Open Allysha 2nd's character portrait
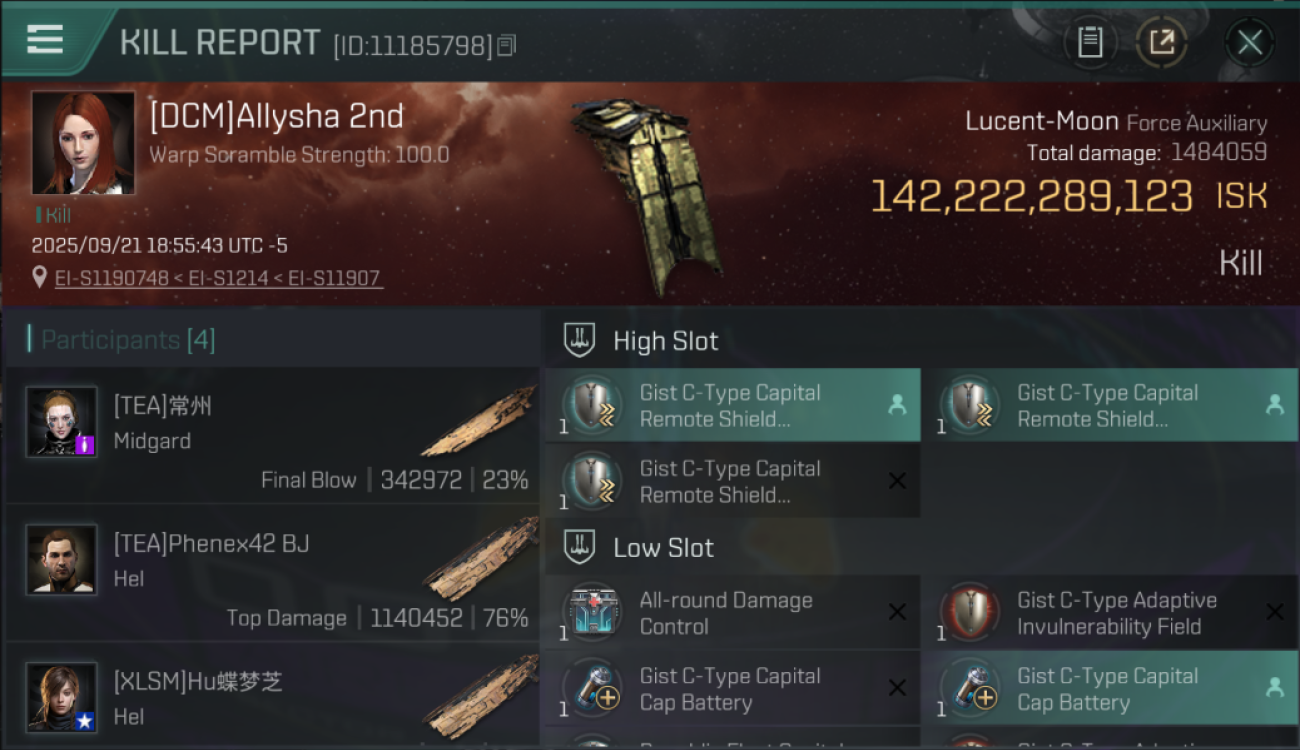Screen dimensions: 1300x750 (83, 143)
